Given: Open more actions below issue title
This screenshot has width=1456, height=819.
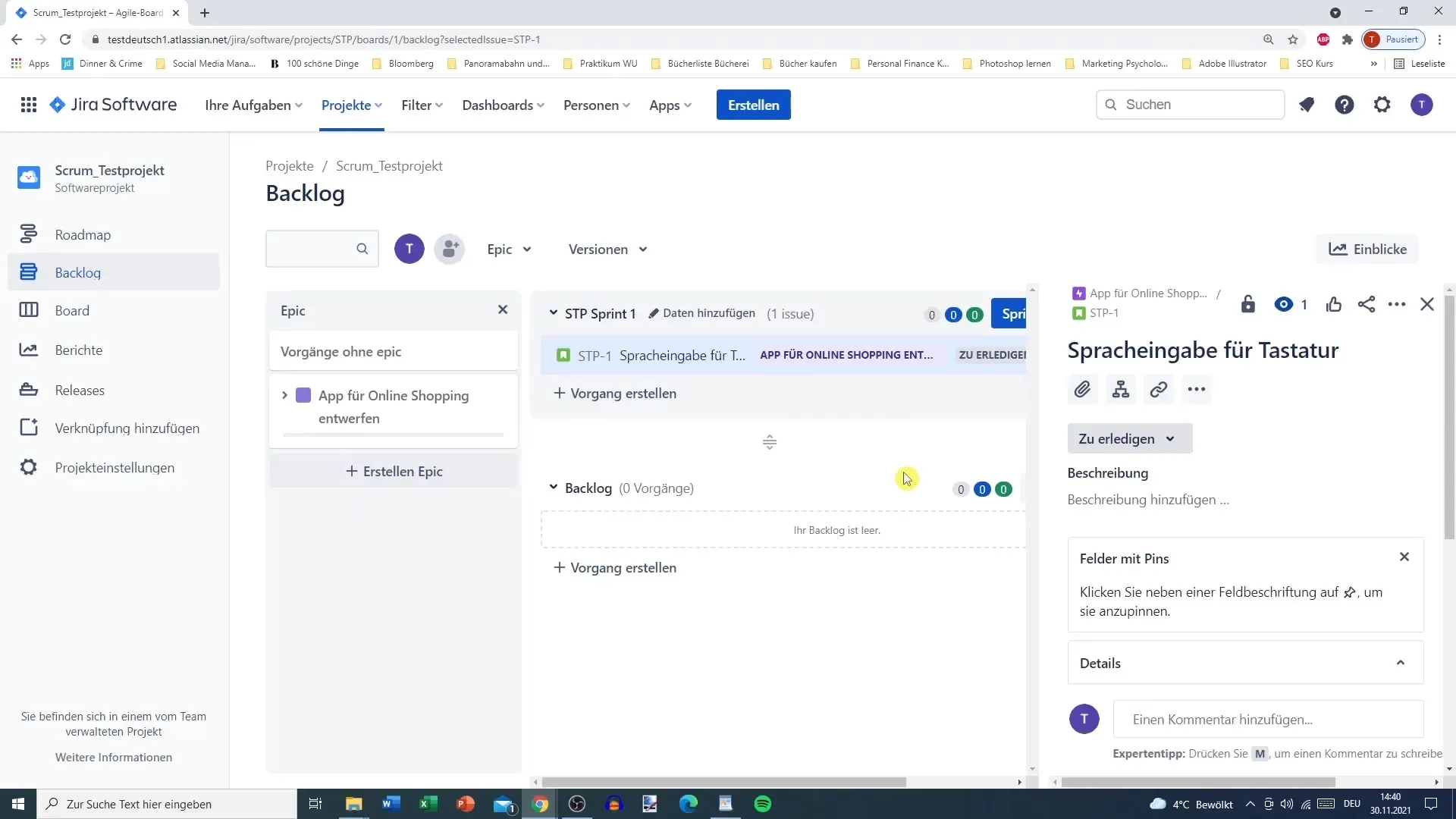Looking at the screenshot, I should [x=1197, y=390].
